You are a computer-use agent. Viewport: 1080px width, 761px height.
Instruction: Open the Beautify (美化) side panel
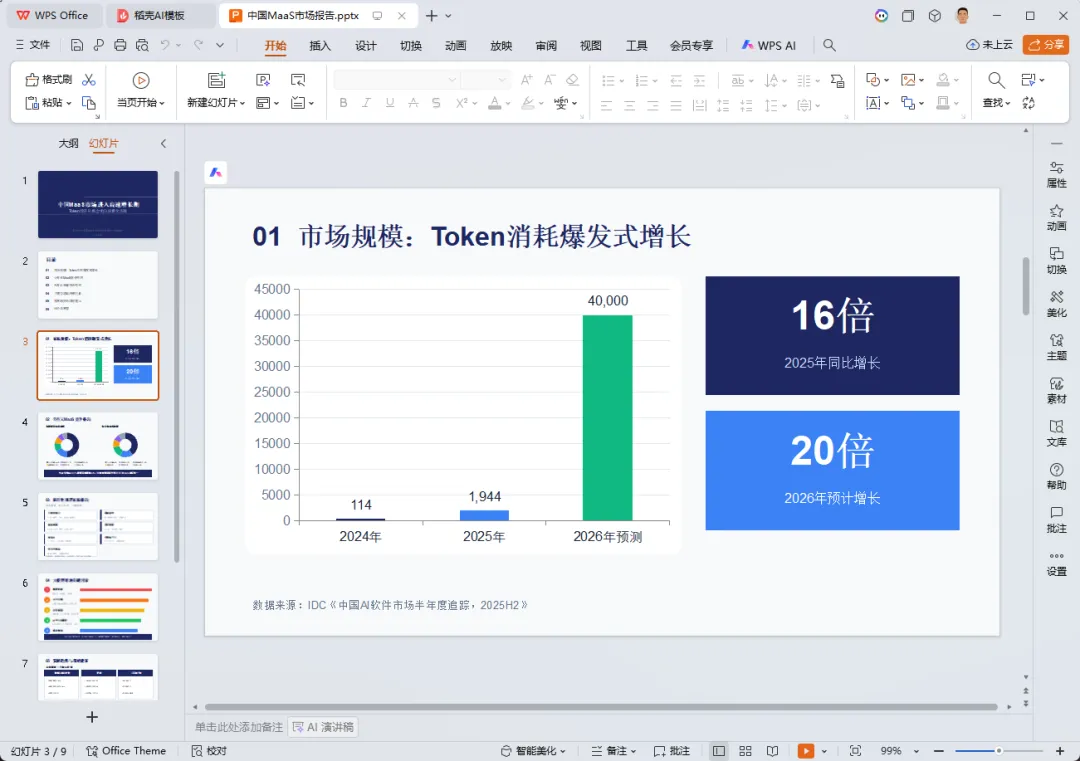click(1057, 304)
